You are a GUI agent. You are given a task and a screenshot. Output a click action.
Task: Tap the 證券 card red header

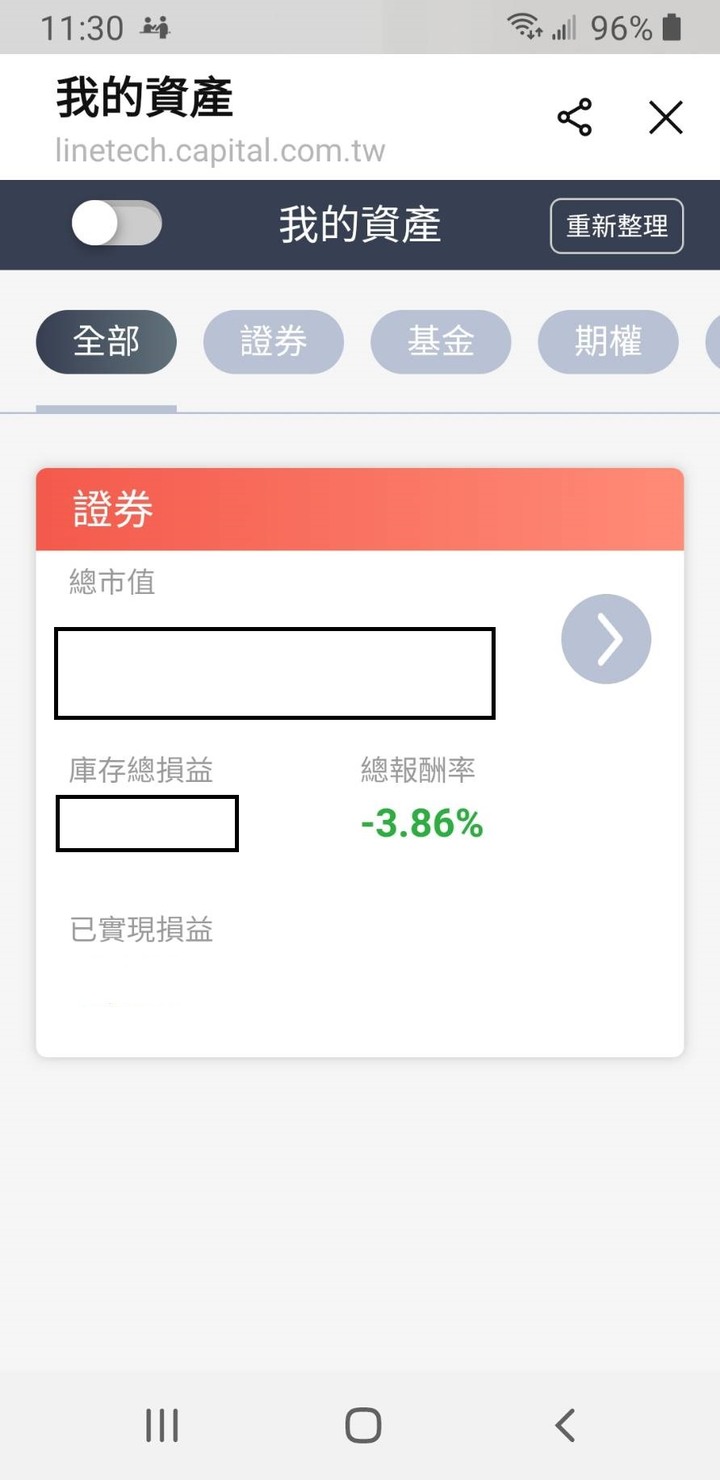pos(360,509)
